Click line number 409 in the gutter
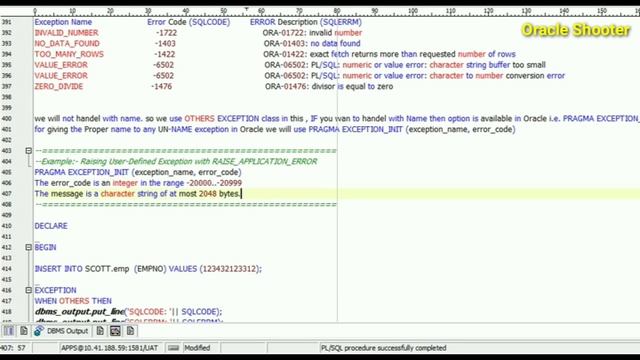The width and height of the screenshot is (640, 360). pos(7,215)
